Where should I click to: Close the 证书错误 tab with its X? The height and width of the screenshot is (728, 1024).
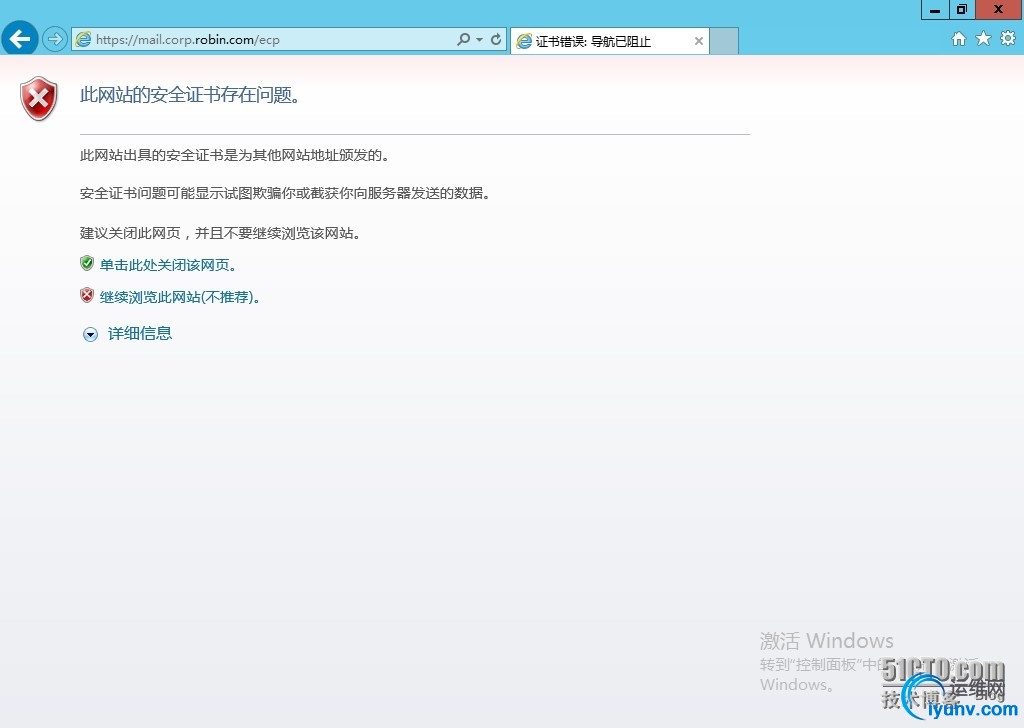pyautogui.click(x=699, y=41)
